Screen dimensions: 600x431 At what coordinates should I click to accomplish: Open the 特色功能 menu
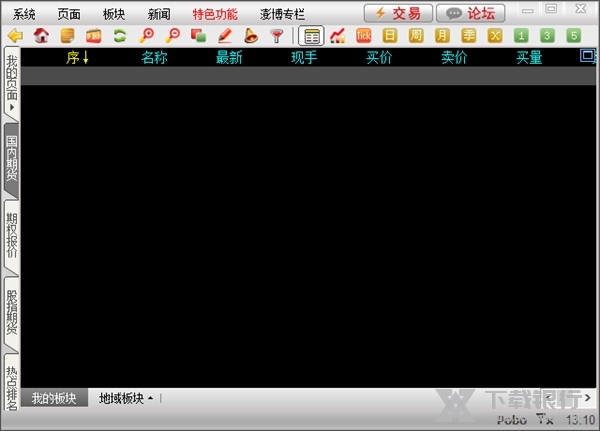[215, 15]
